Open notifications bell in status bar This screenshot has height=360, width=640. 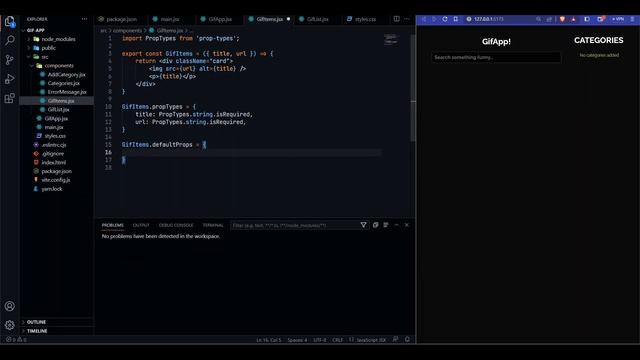[x=407, y=339]
